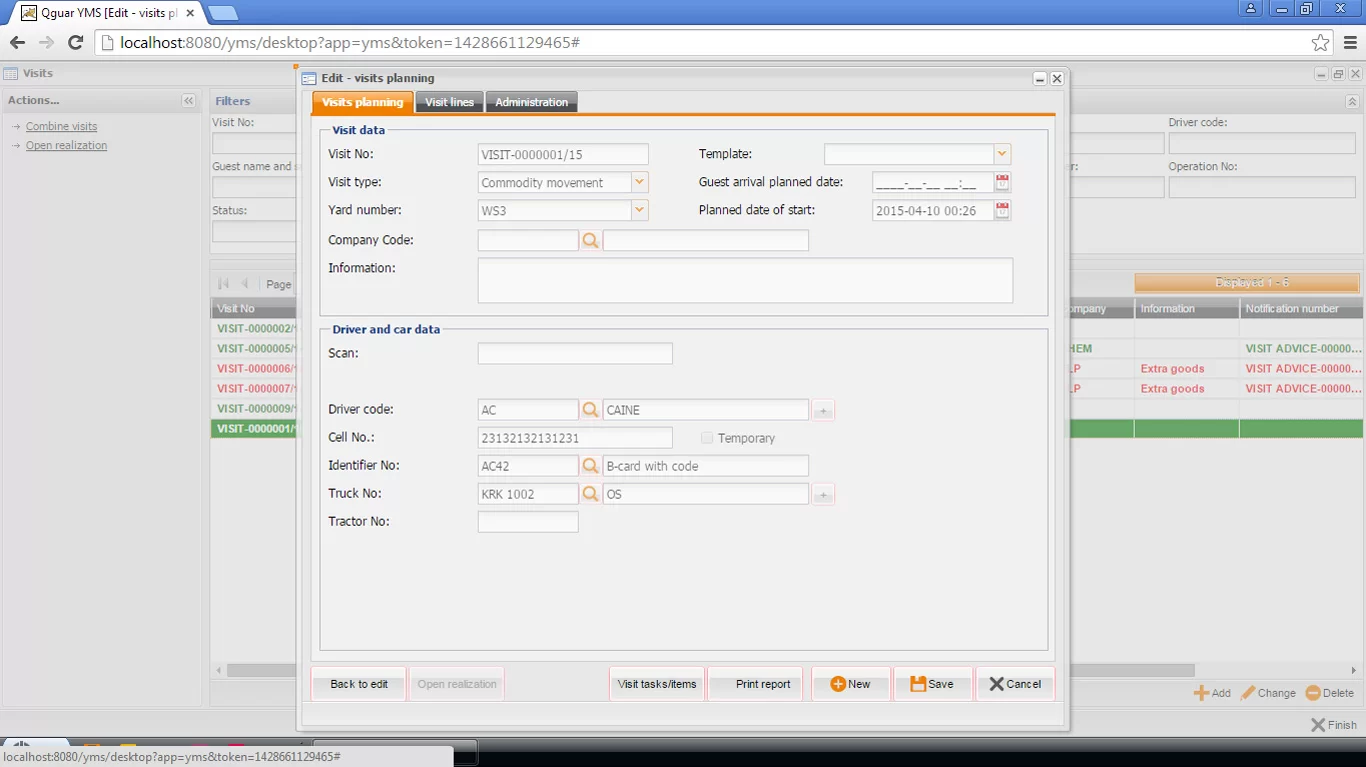Open the Truck No lookup magnifier
This screenshot has width=1366, height=767.
click(x=590, y=493)
